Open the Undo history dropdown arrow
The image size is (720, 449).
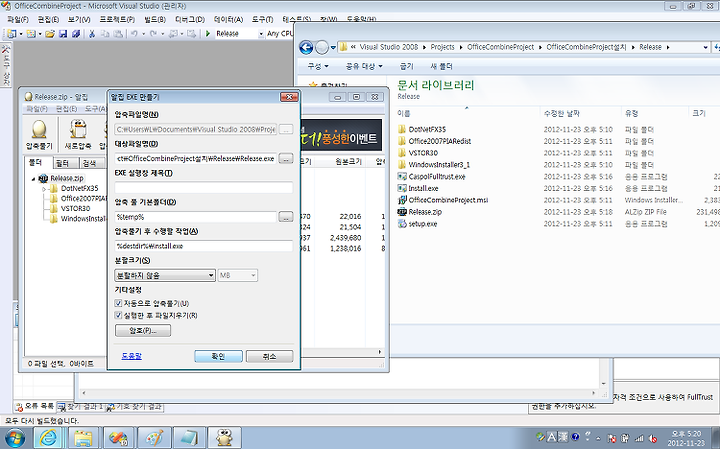[143, 34]
